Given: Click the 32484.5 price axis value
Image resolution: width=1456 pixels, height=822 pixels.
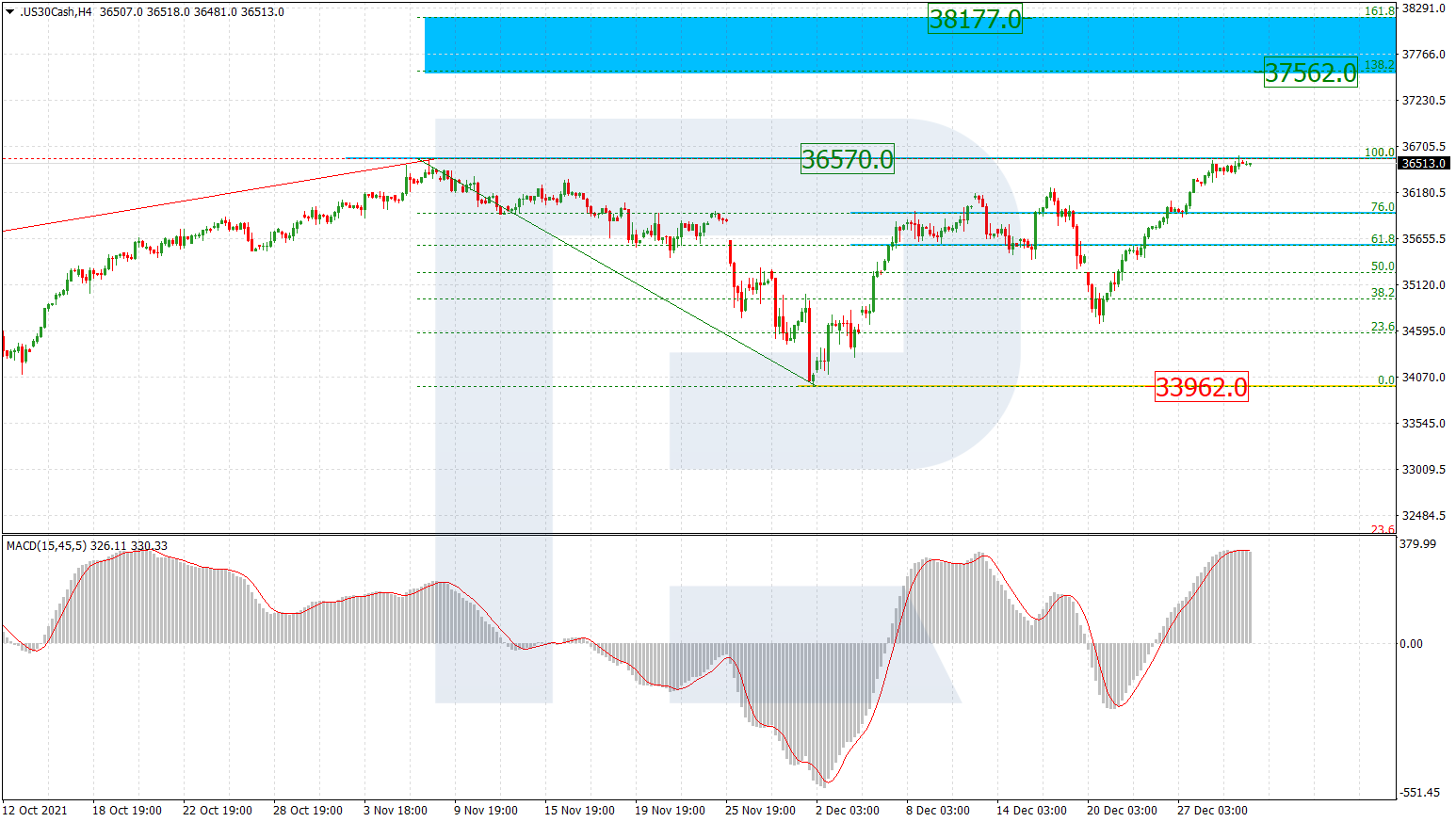Looking at the screenshot, I should pyautogui.click(x=1423, y=516).
